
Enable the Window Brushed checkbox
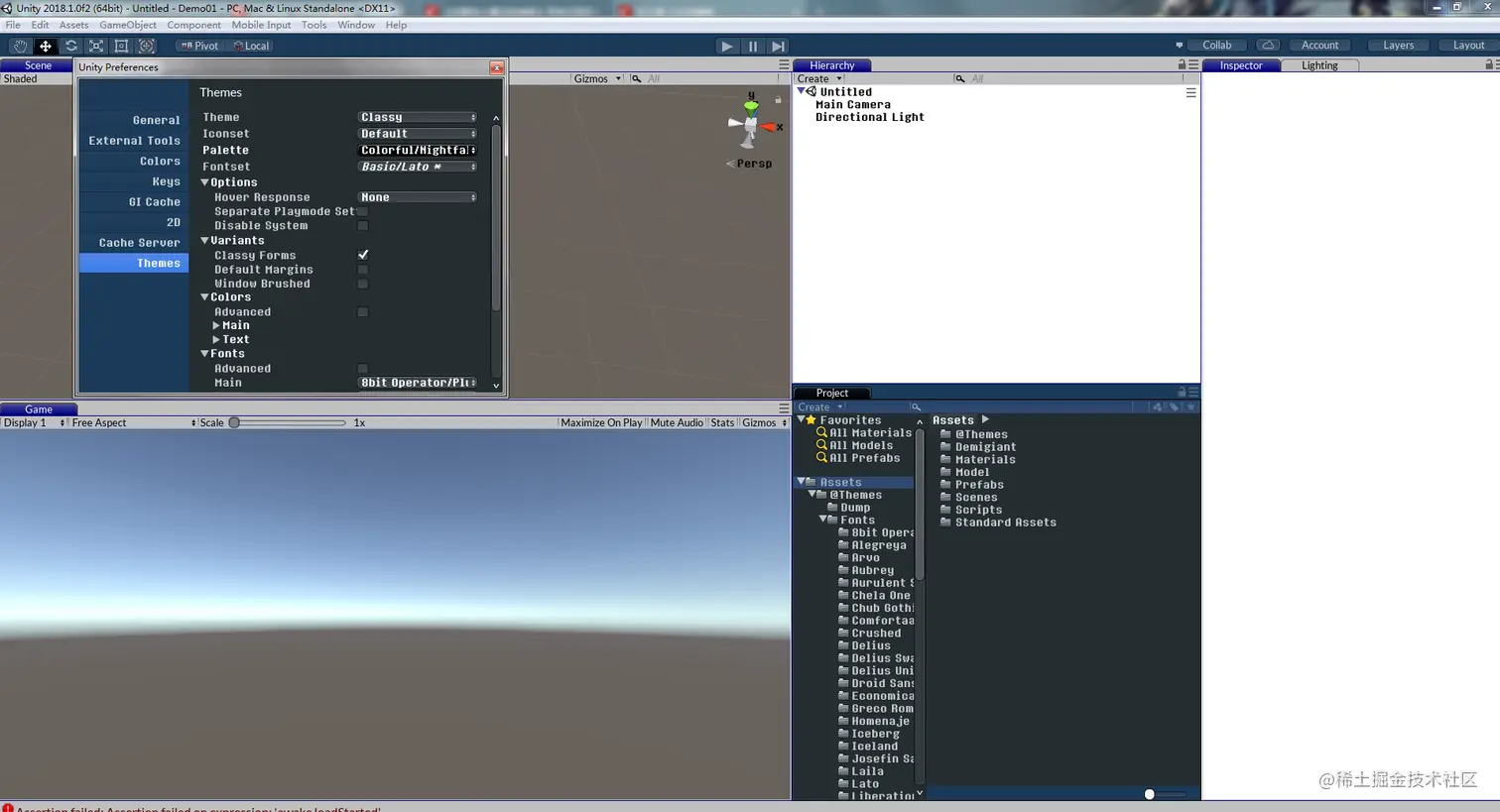[363, 284]
